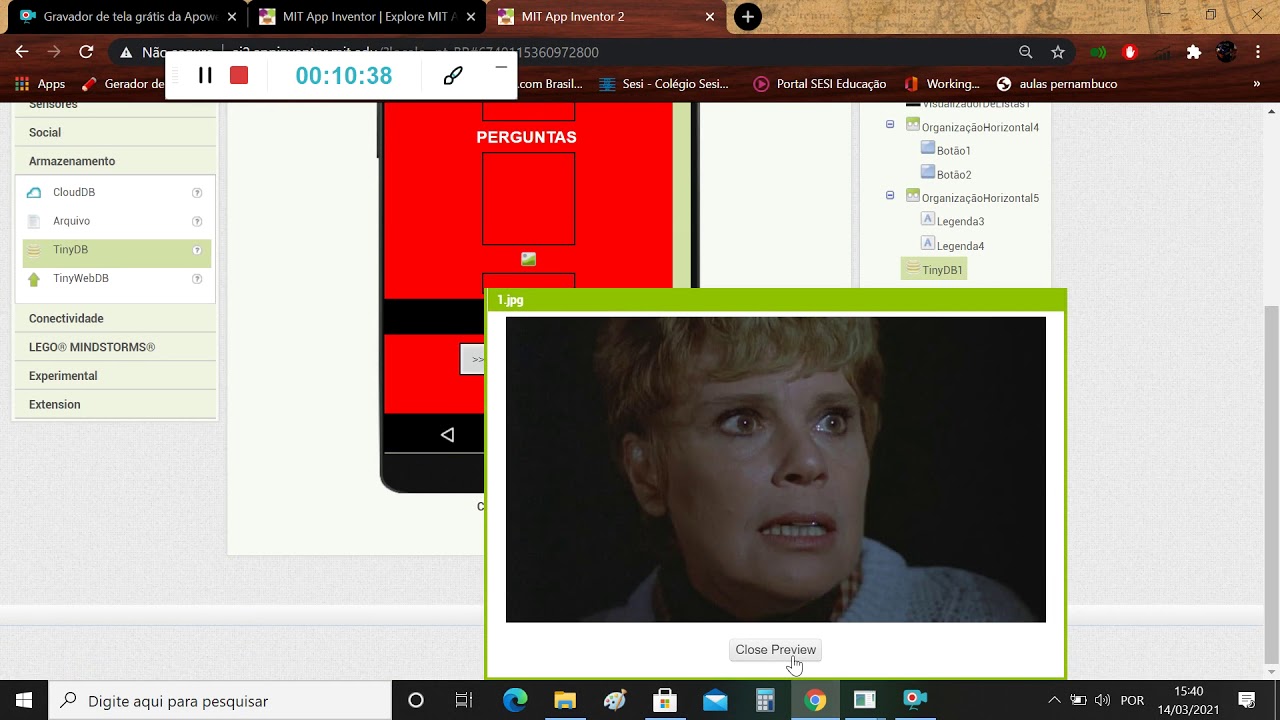
Task: Go back one page in Chrome
Action: (22, 52)
